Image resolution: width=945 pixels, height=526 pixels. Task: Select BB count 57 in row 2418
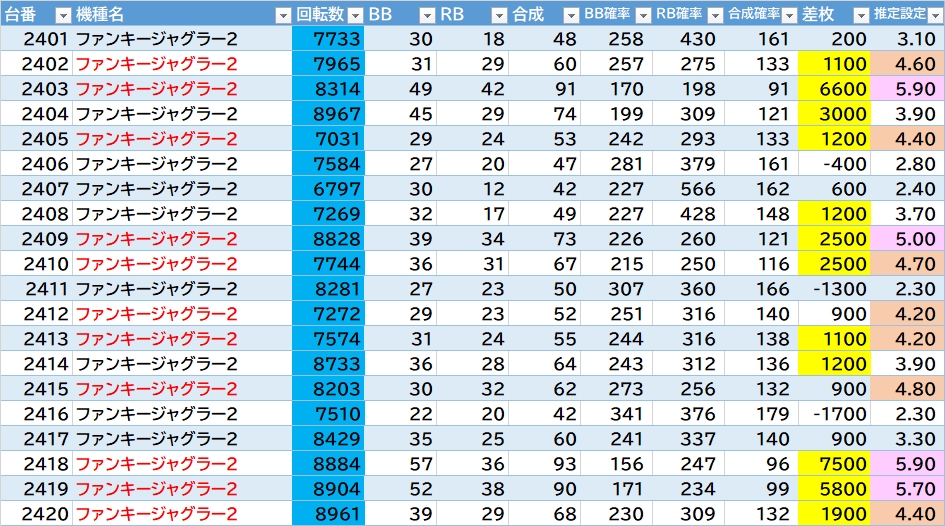(x=400, y=463)
